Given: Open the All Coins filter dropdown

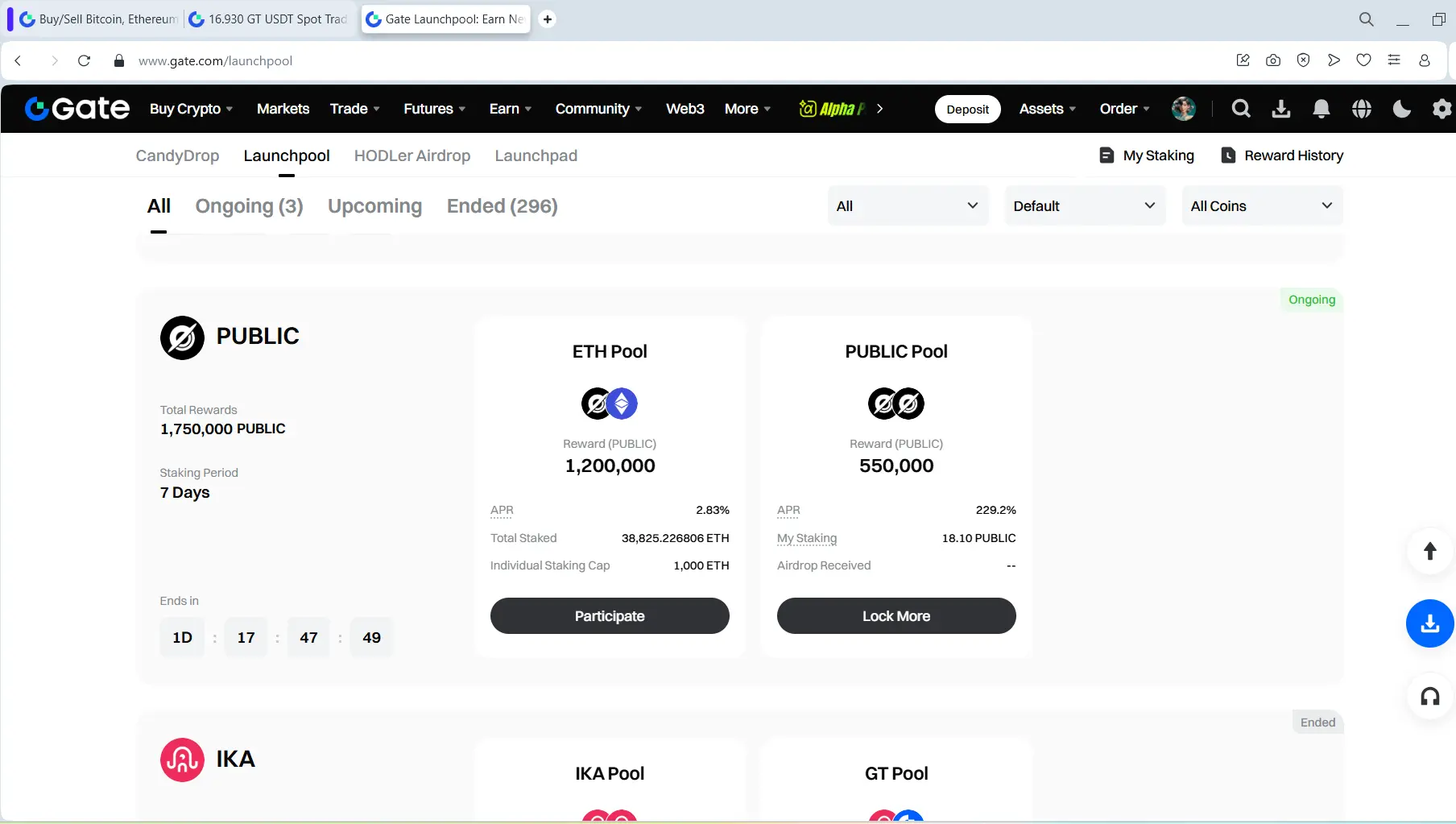Looking at the screenshot, I should [1262, 206].
